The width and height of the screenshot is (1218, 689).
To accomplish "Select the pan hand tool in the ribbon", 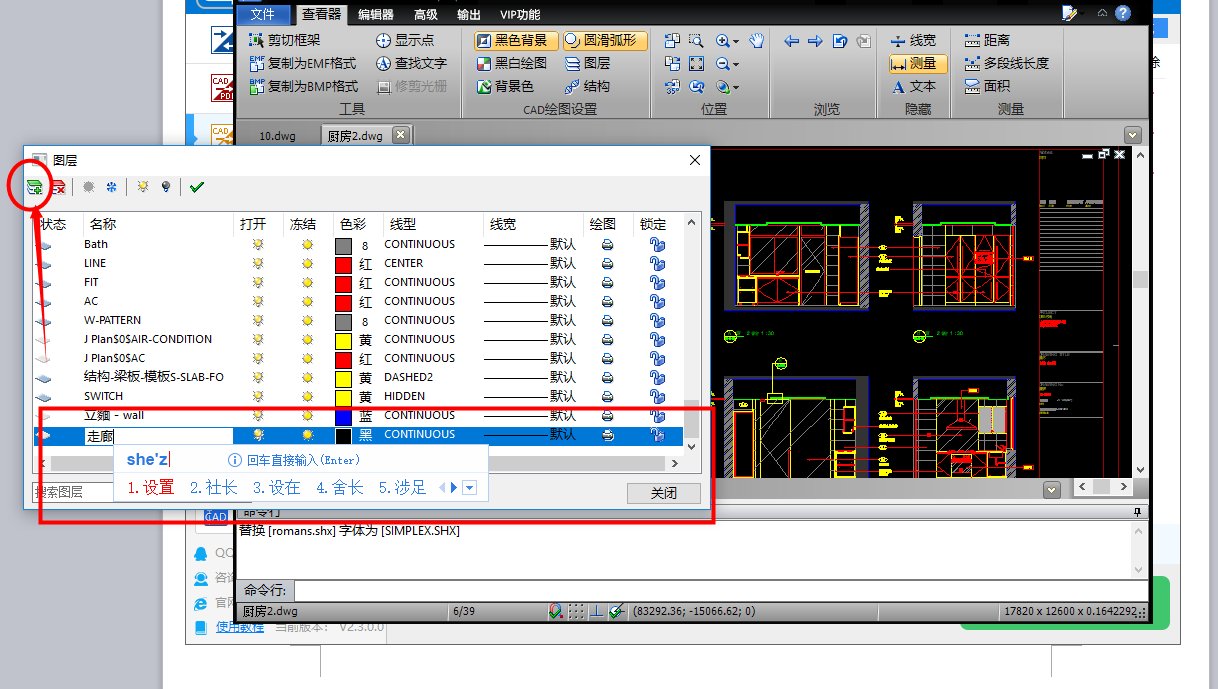I will click(x=757, y=41).
